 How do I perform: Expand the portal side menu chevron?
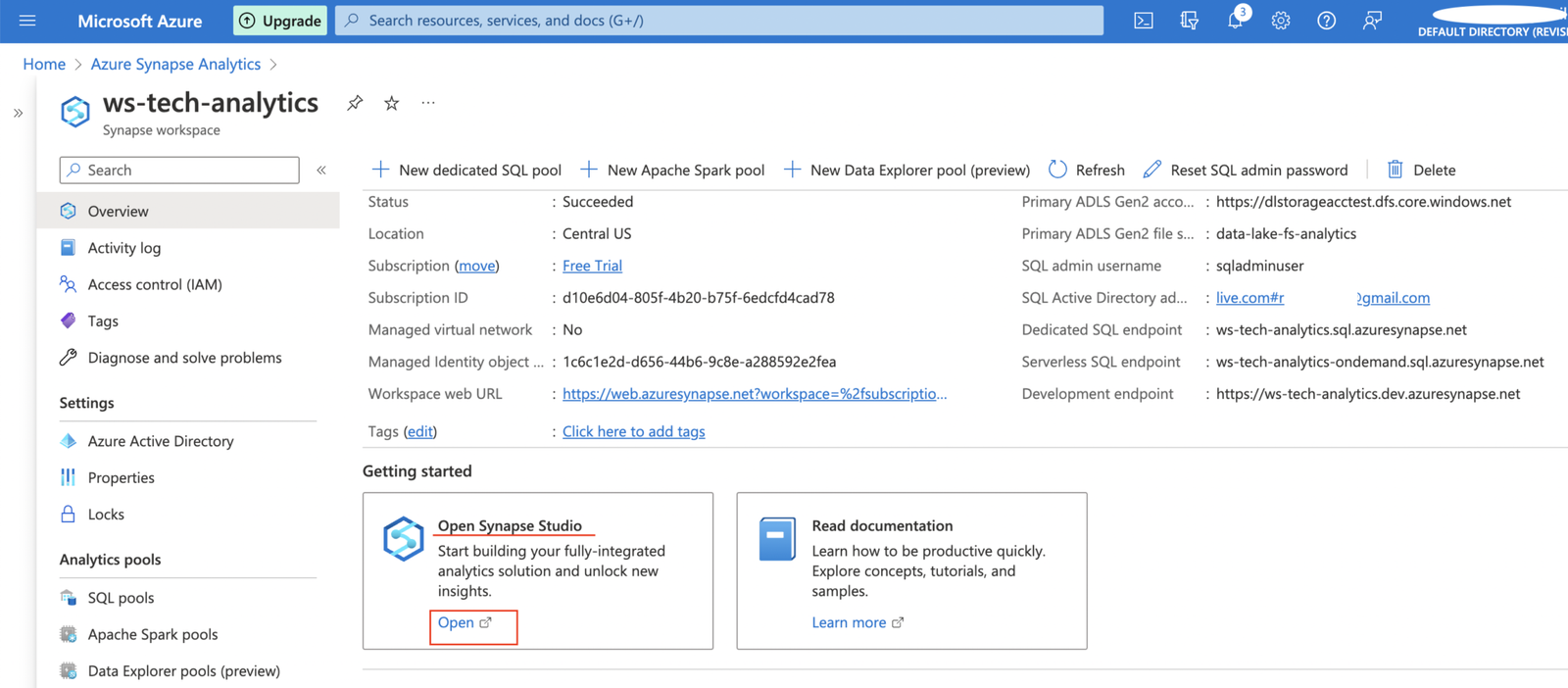click(x=18, y=114)
